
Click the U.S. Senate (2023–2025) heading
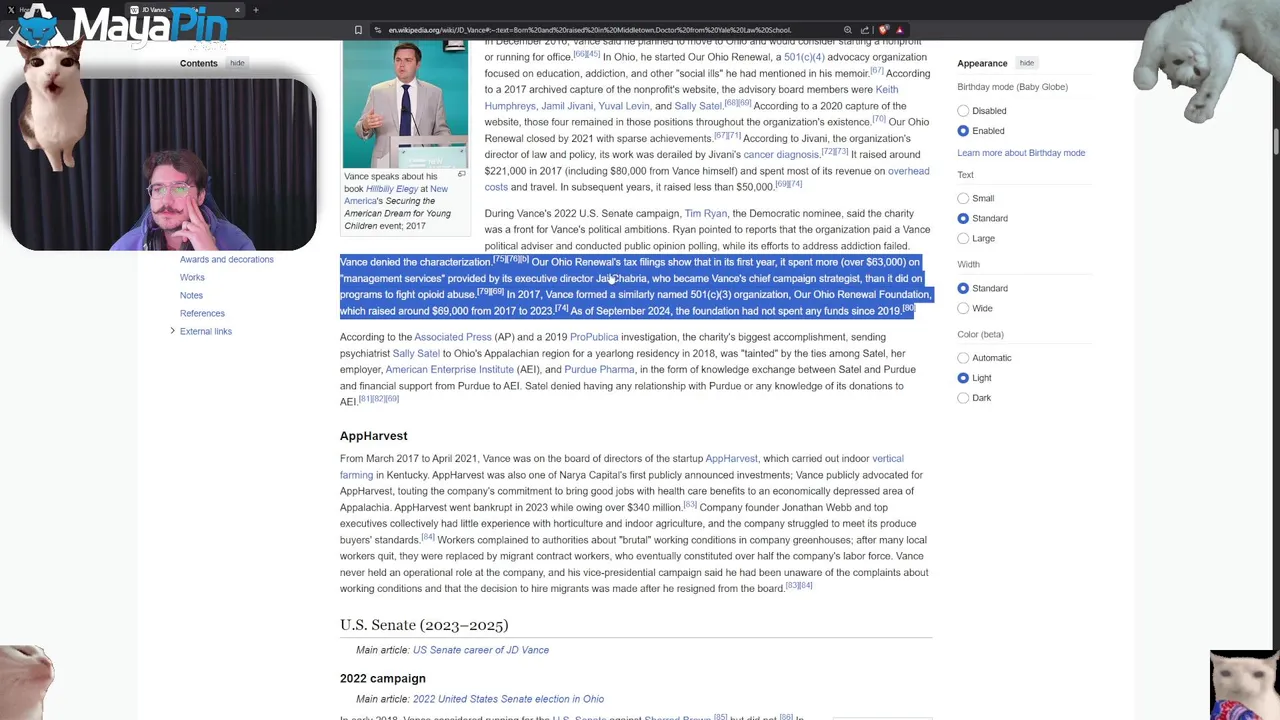[424, 625]
